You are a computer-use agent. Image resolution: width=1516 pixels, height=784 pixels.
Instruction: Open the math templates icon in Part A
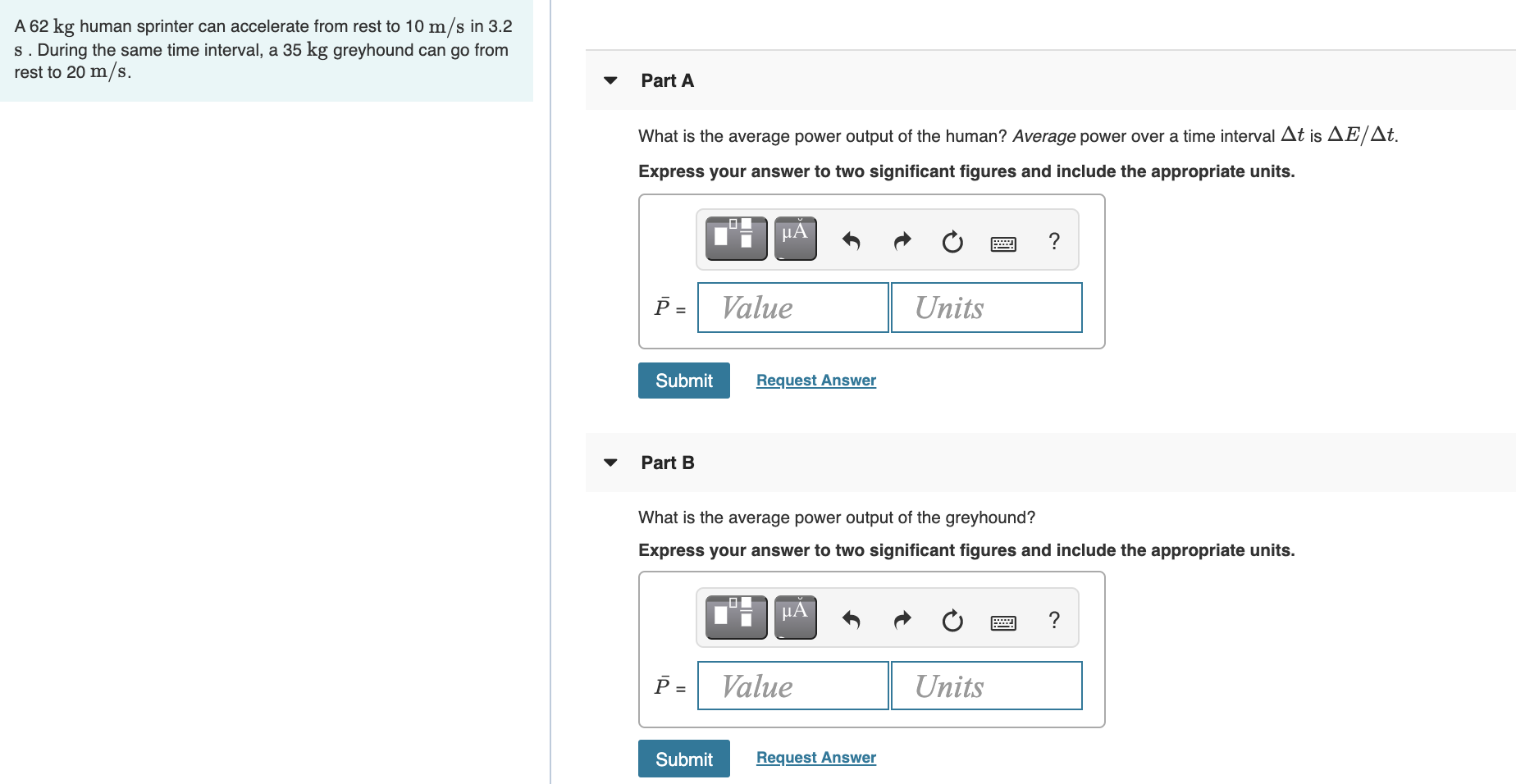[x=735, y=239]
